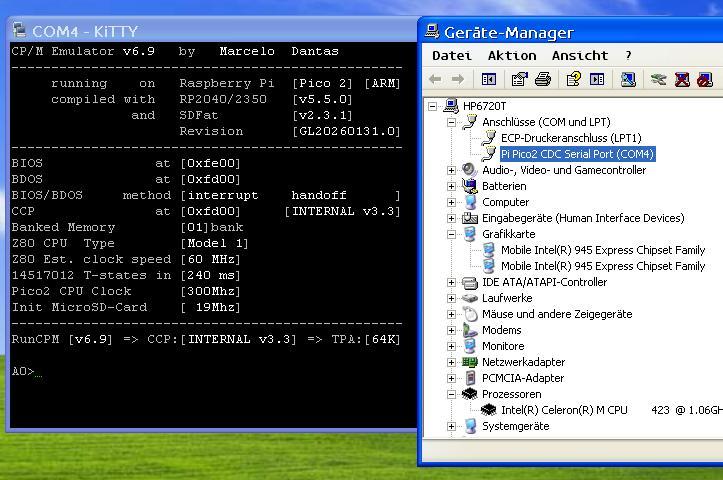The width and height of the screenshot is (723, 480).
Task: Click the COM4 - KiTTY title bar
Action: click(x=212, y=31)
